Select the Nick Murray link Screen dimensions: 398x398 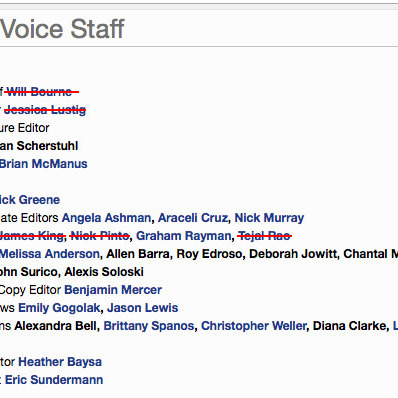tap(269, 218)
